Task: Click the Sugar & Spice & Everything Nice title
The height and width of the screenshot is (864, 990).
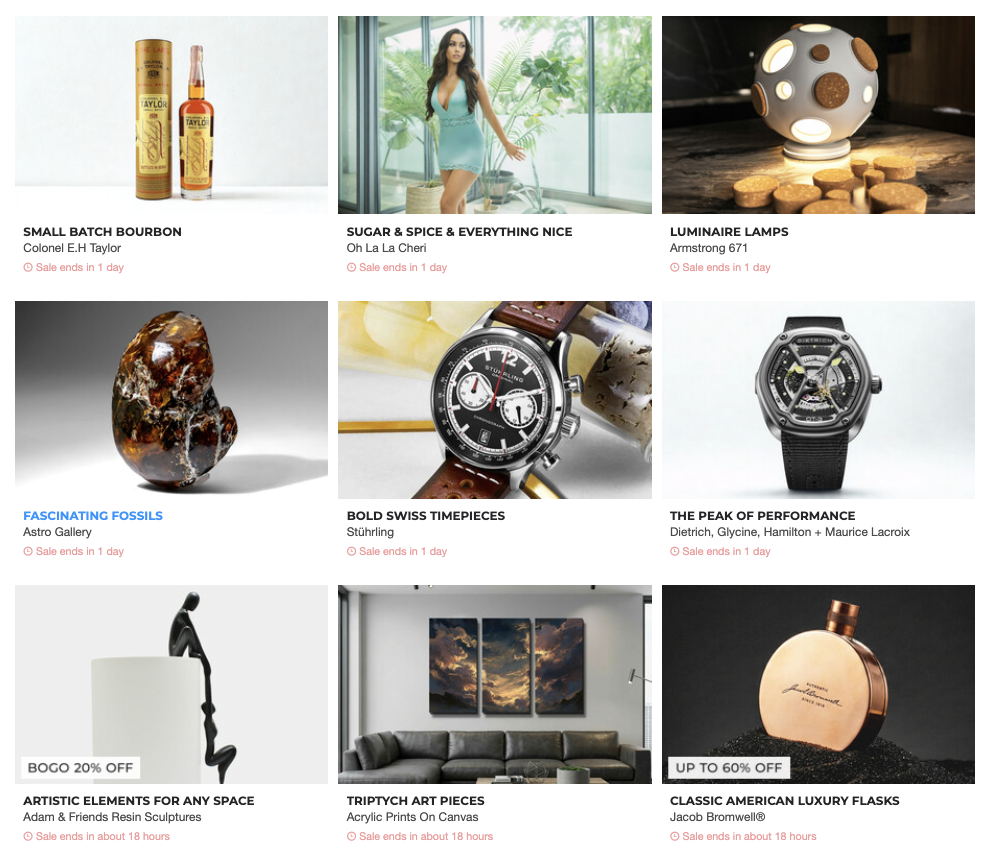Action: 459,232
